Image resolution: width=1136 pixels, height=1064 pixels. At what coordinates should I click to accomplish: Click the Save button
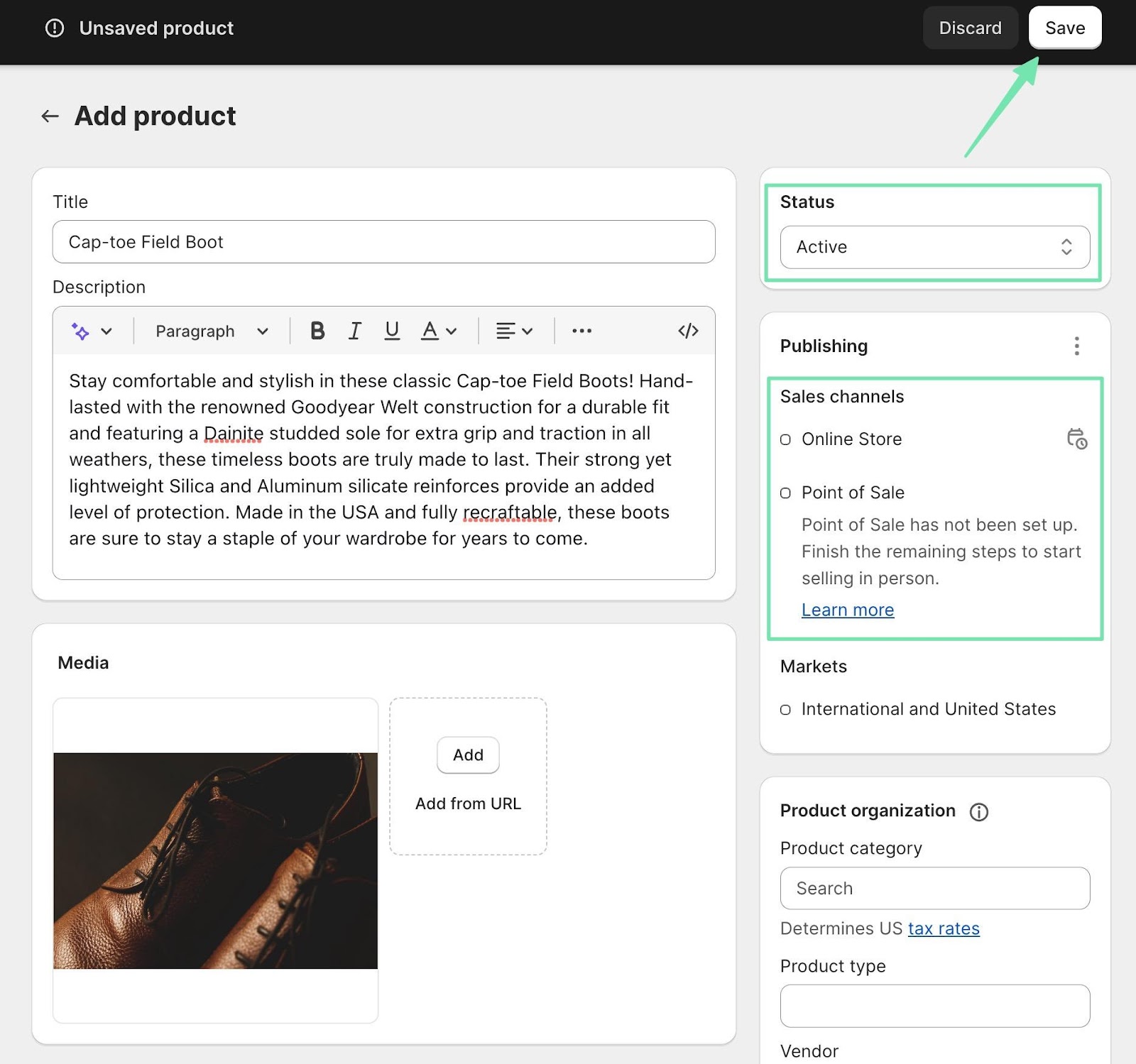point(1064,28)
